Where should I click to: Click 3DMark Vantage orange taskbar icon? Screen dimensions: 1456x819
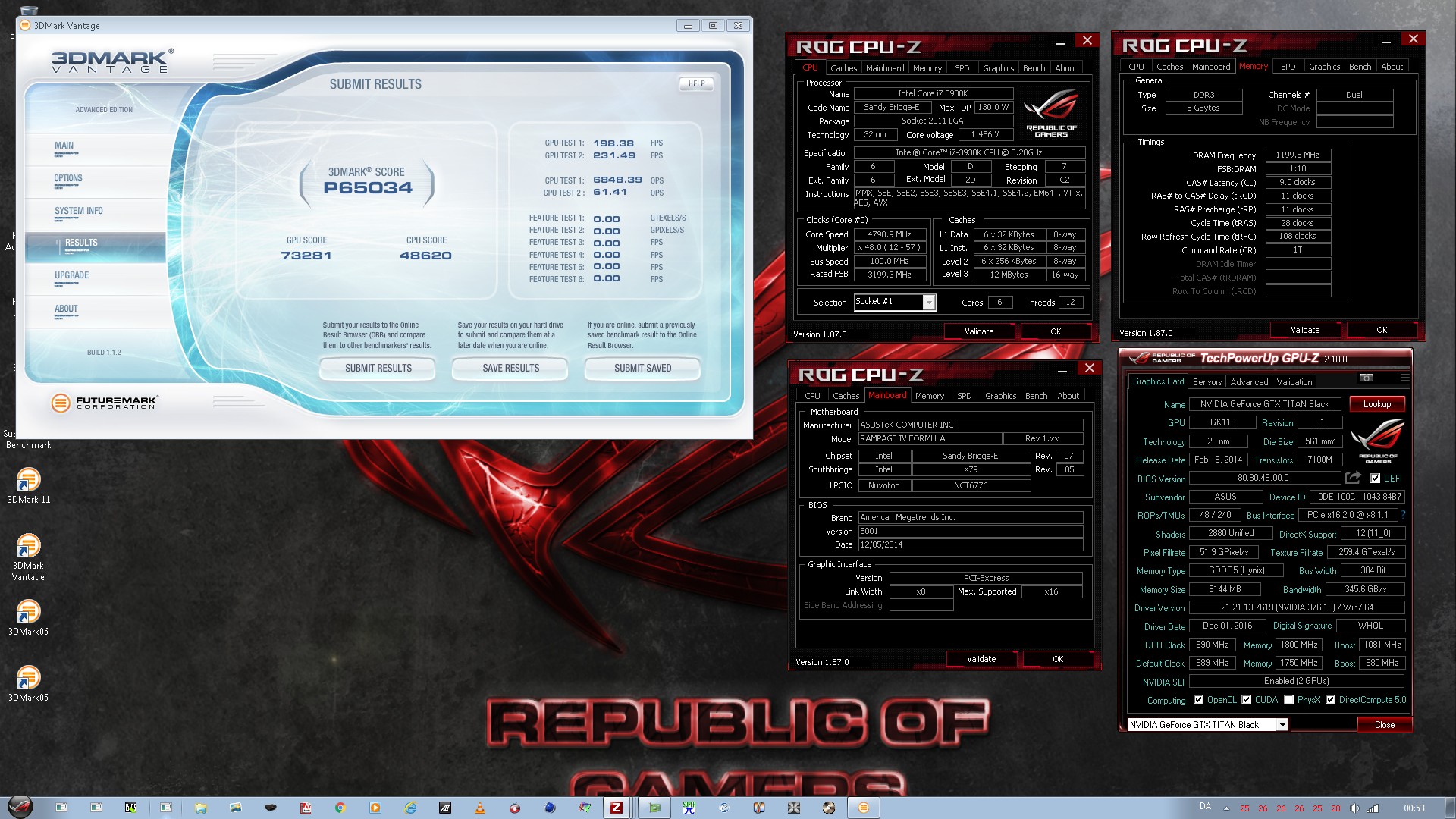click(863, 808)
